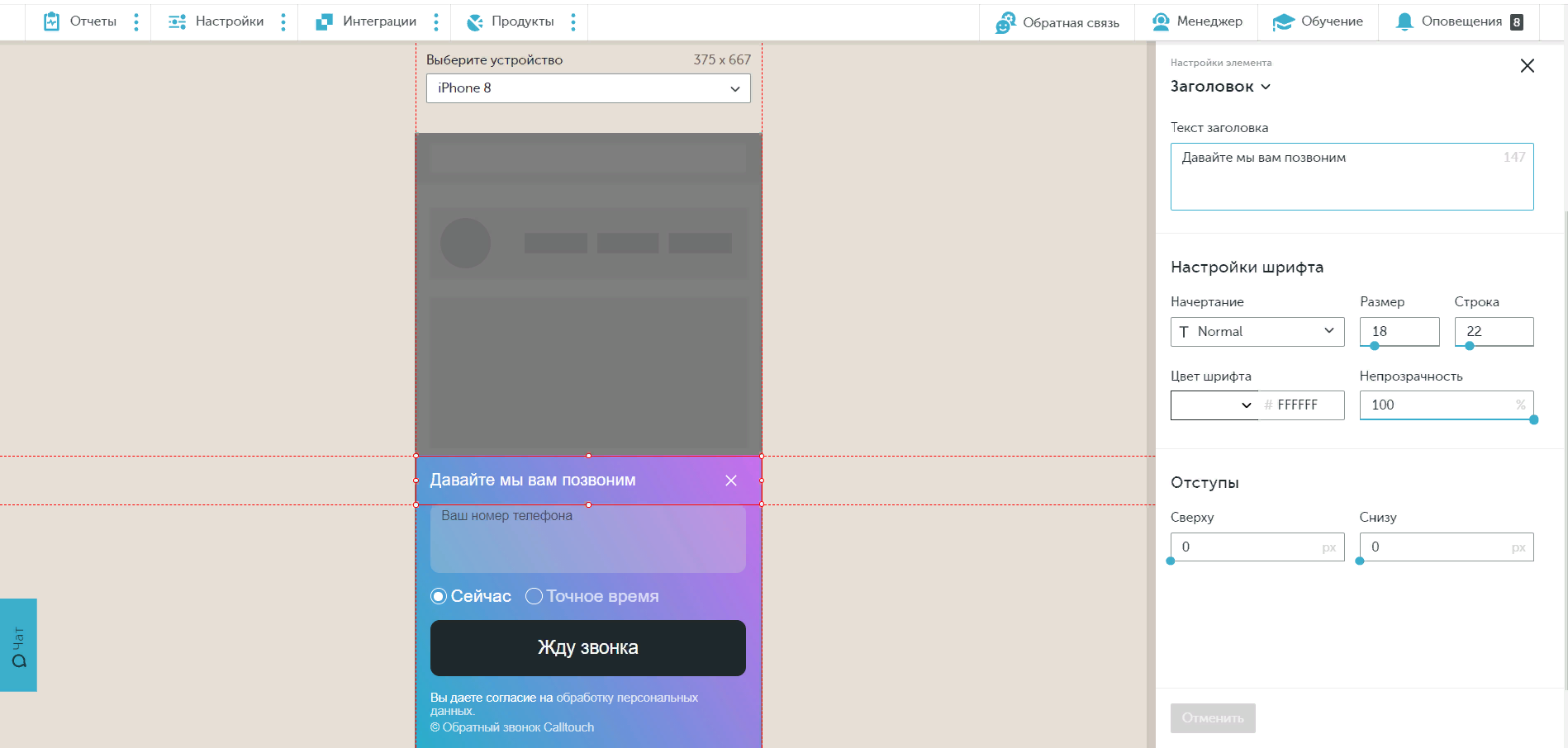The height and width of the screenshot is (748, 1568).
Task: Select the Сейчас radio button
Action: pyautogui.click(x=439, y=596)
